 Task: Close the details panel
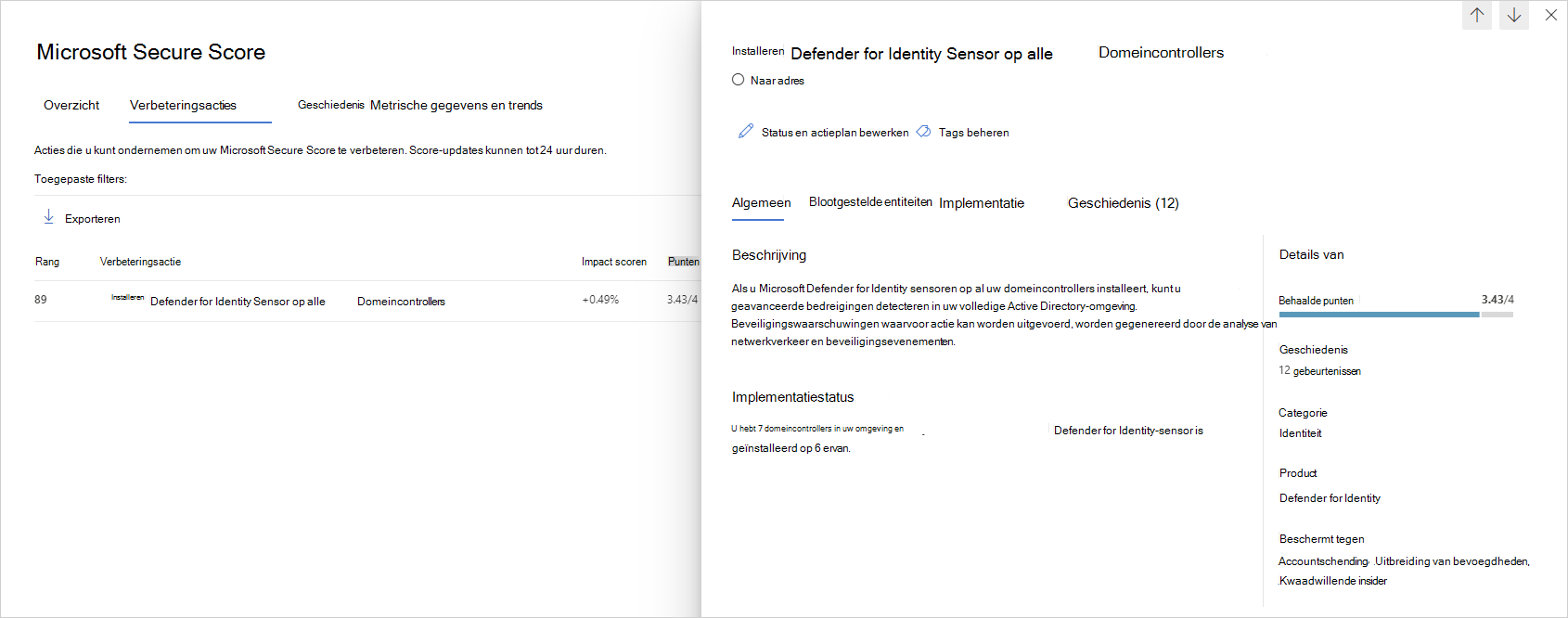[1551, 15]
